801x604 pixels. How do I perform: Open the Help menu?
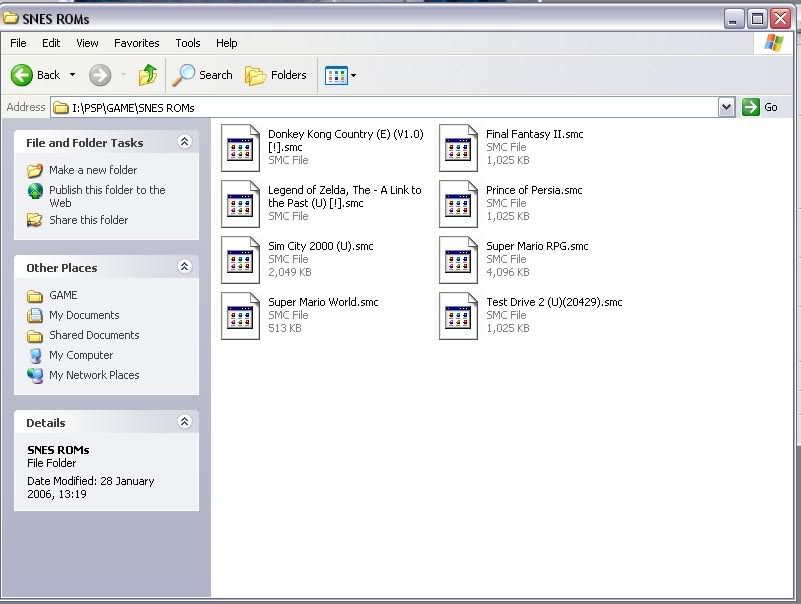click(226, 43)
